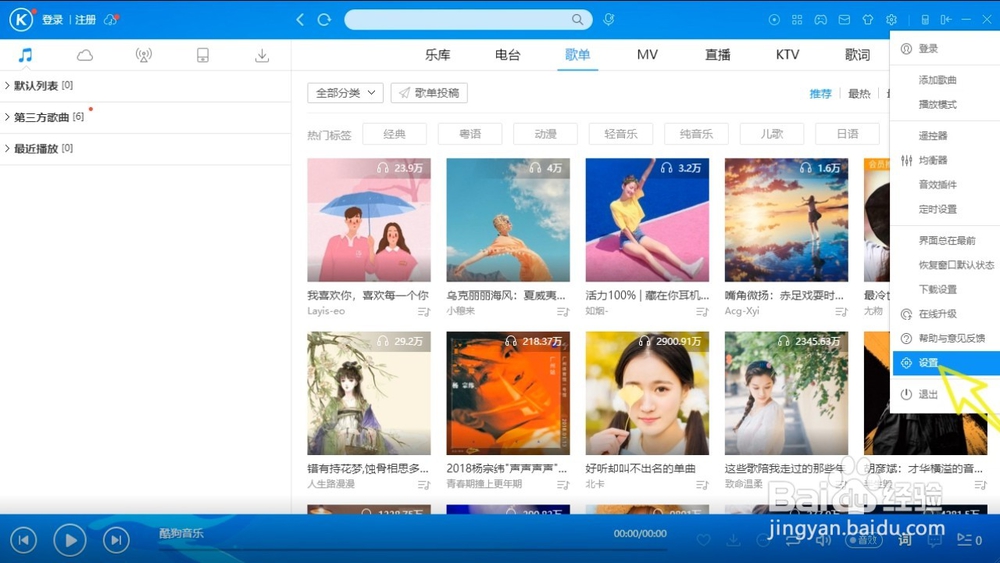
Task: Choose 帮助与意见反馈 in the main menu
Action: coord(946,338)
